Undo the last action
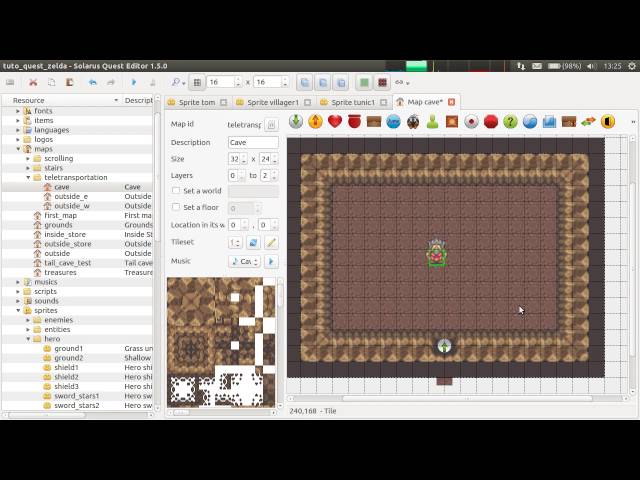Image resolution: width=640 pixels, height=480 pixels. click(93, 82)
